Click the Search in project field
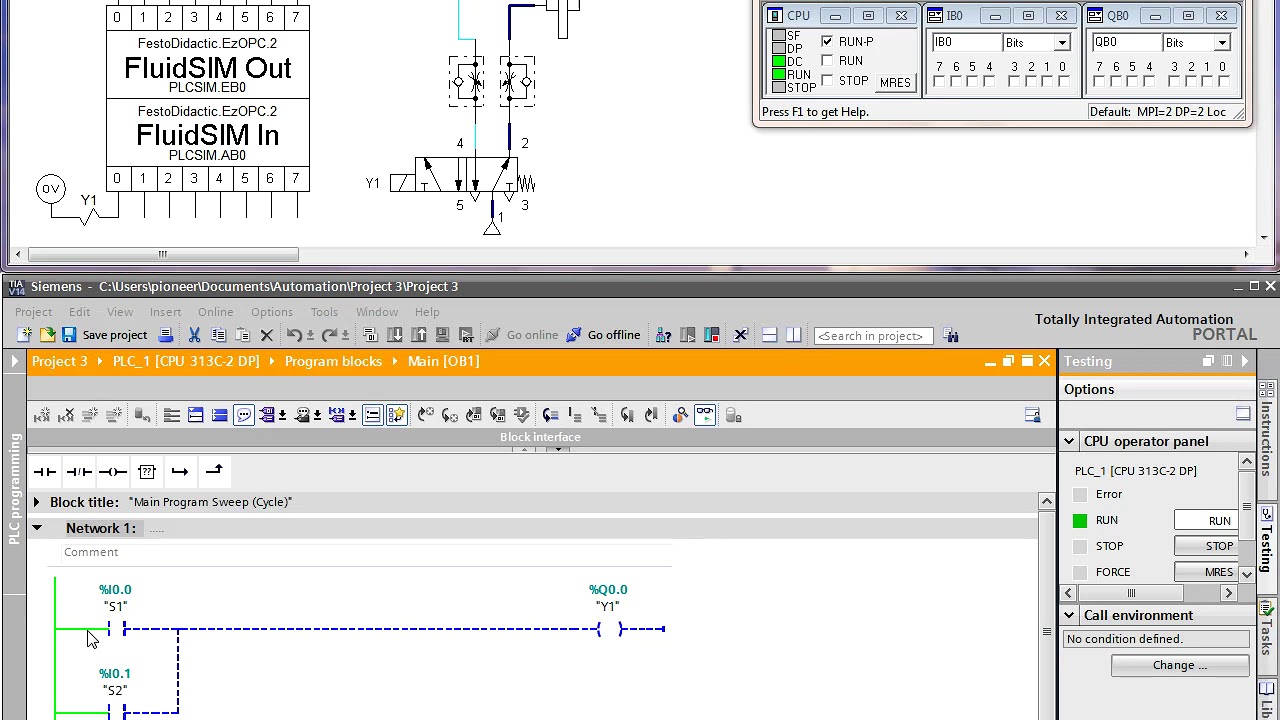Viewport: 1280px width, 720px height. 873,335
